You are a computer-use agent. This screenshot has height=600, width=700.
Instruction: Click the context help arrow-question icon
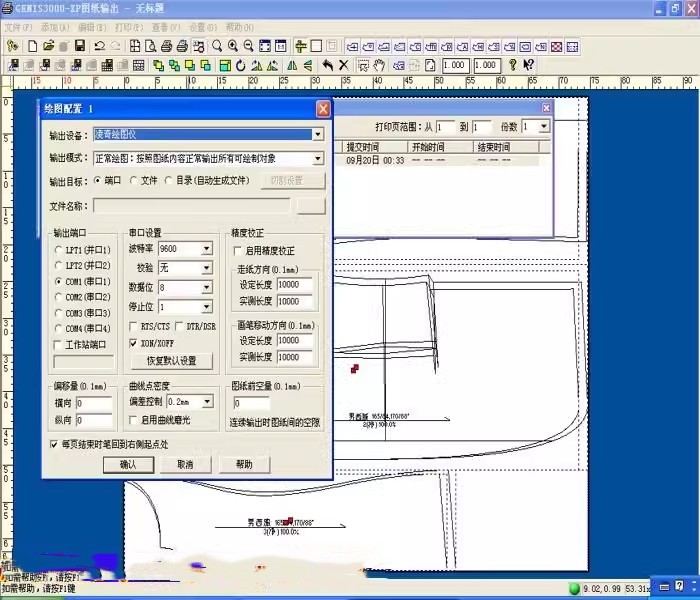tap(529, 65)
